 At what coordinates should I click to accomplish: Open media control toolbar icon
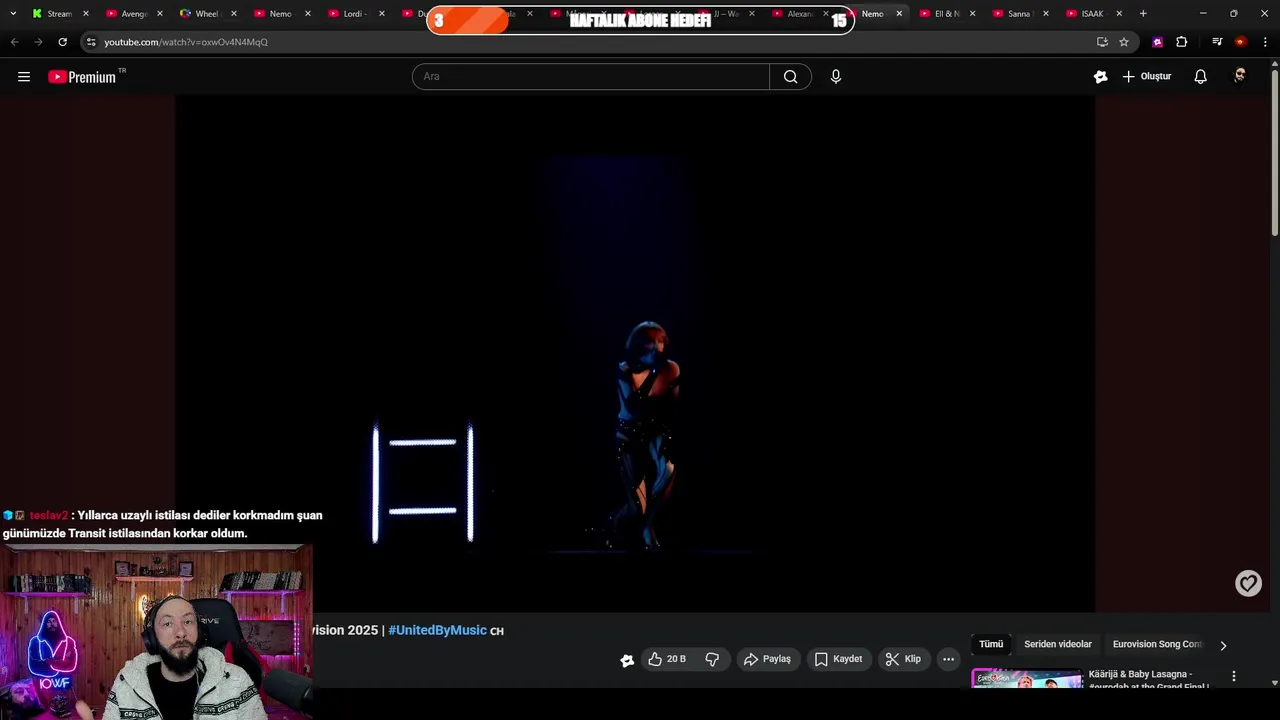[x=1217, y=42]
